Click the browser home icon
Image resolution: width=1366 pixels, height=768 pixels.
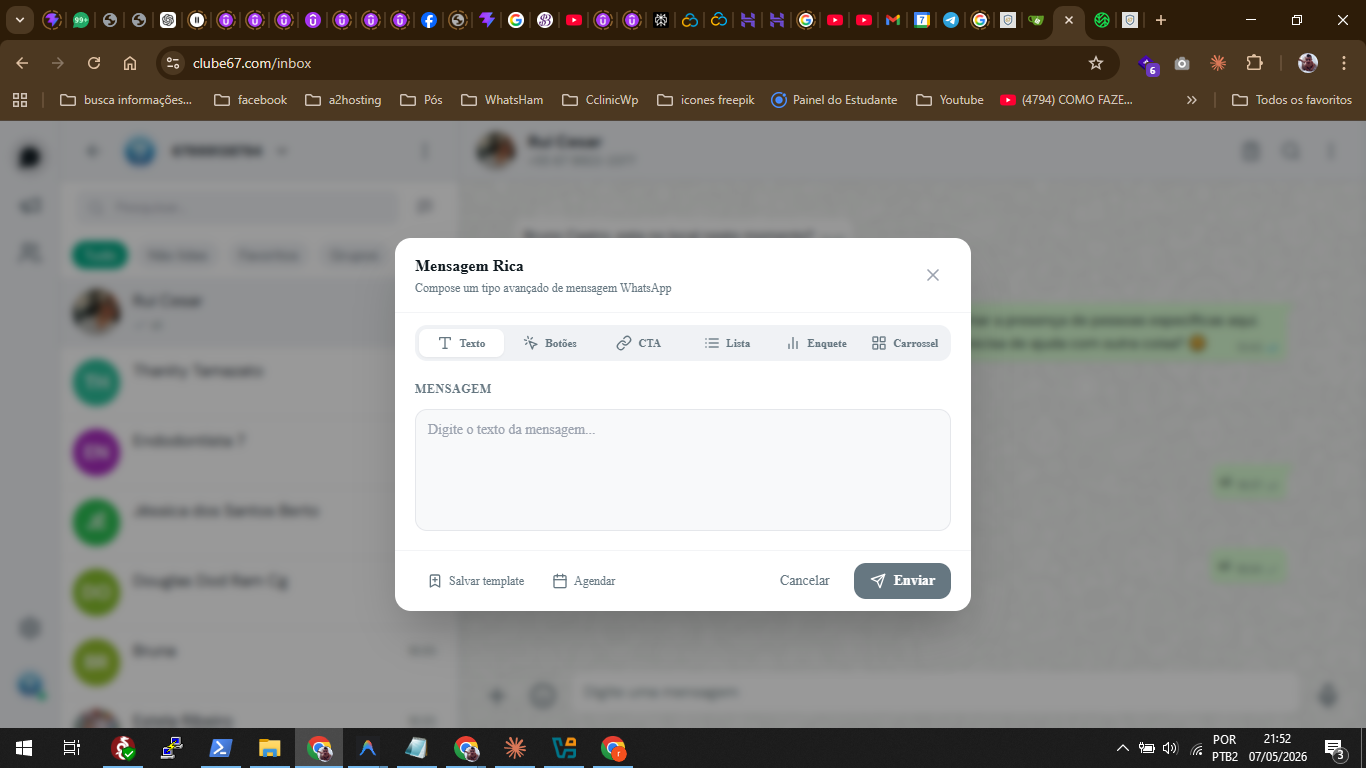pyautogui.click(x=130, y=63)
